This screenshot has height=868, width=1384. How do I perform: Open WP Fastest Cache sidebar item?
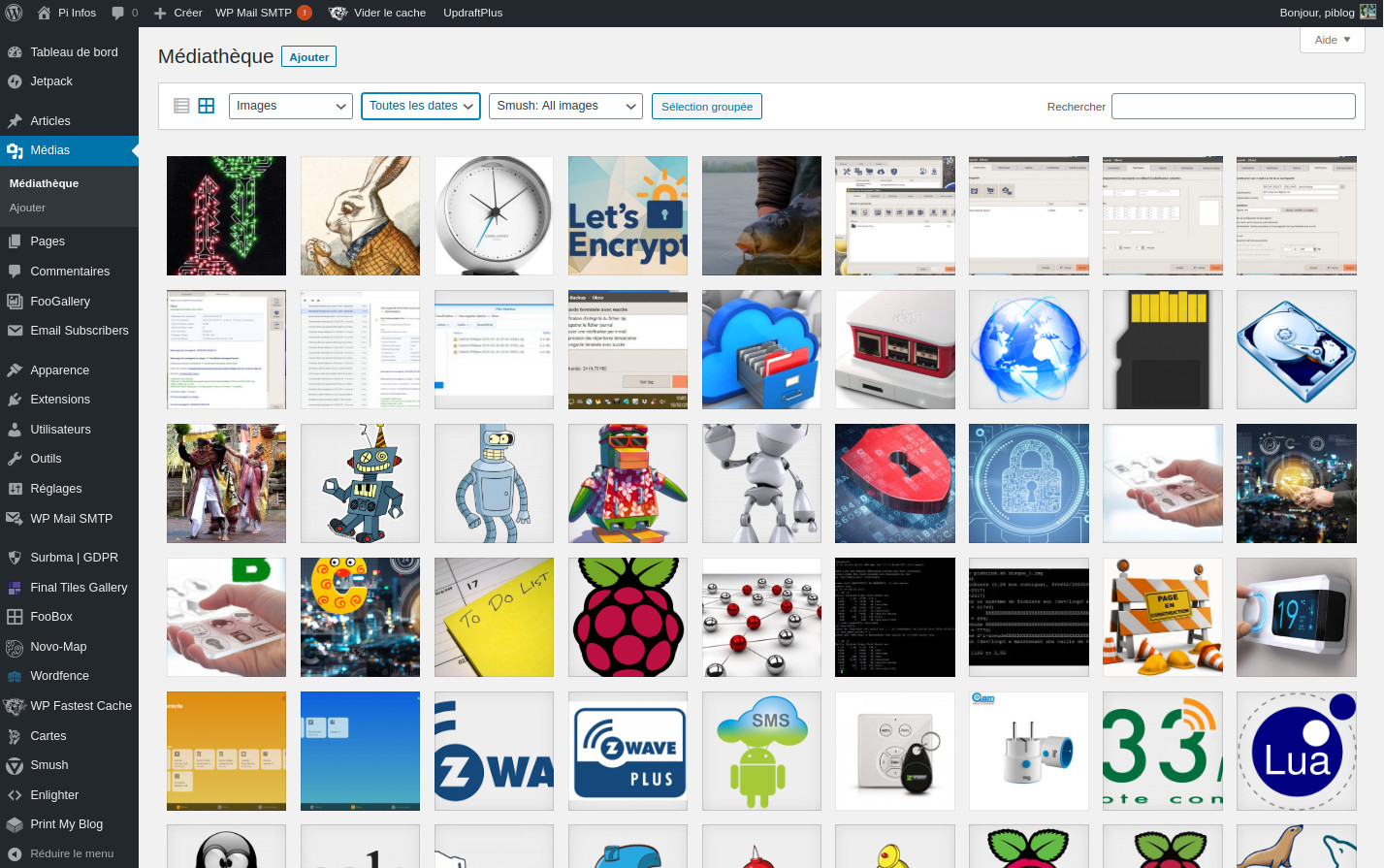[x=80, y=706]
